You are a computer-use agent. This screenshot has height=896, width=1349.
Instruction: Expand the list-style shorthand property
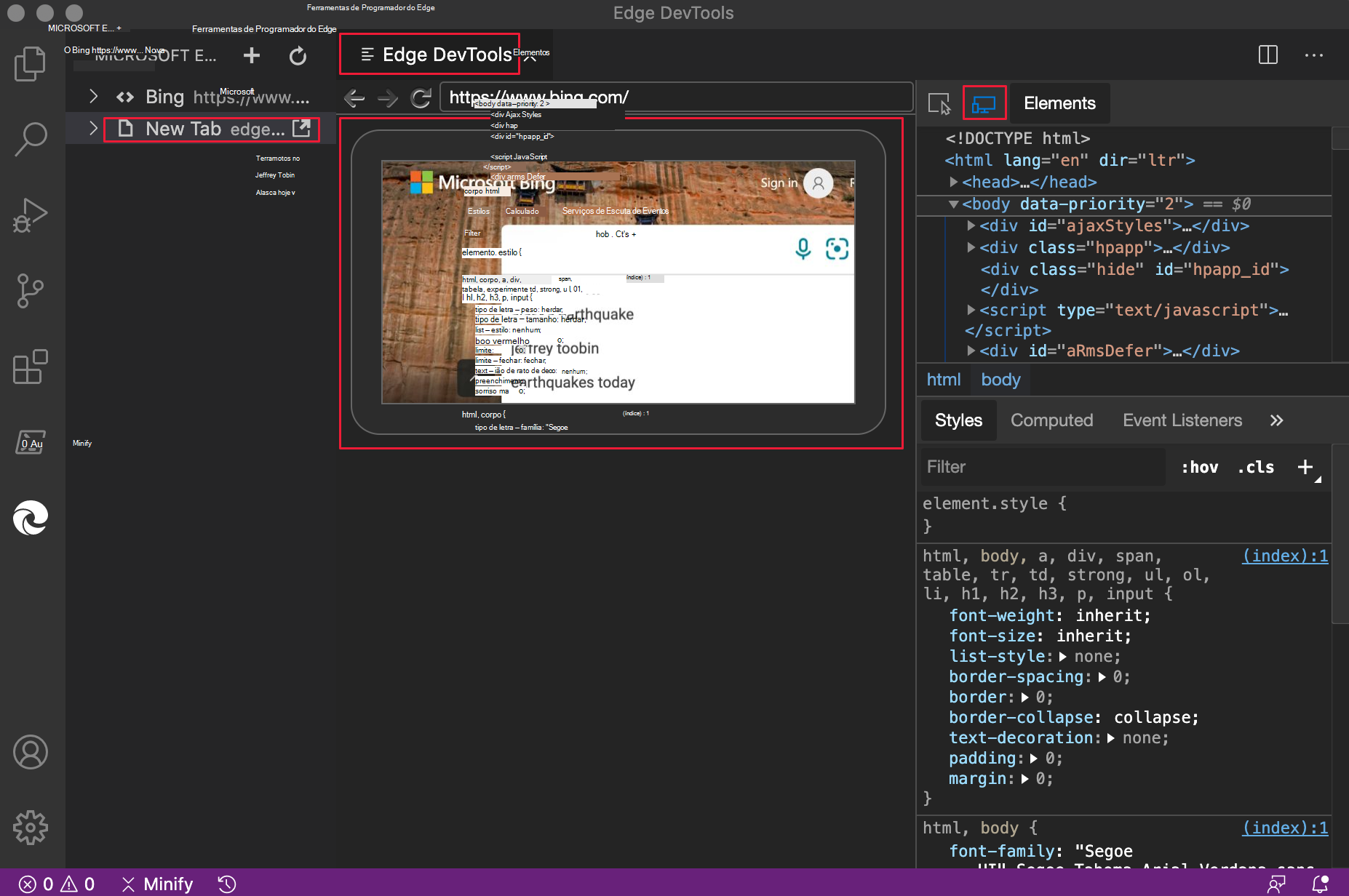pos(1063,657)
